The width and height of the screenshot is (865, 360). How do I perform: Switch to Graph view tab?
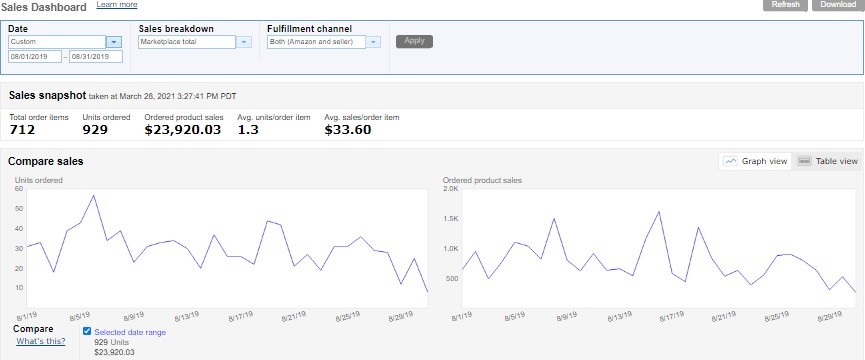coord(756,161)
